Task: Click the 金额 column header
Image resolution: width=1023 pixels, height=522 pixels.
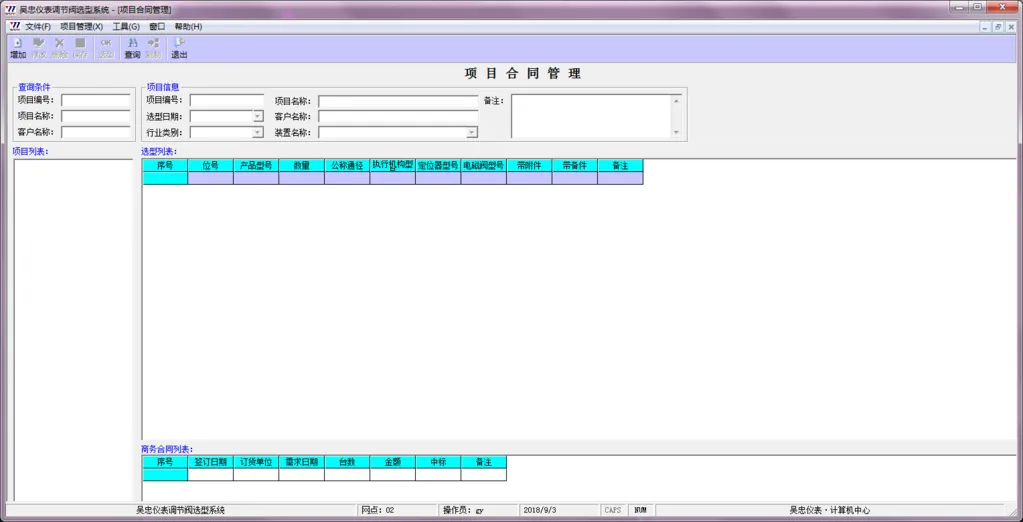Action: [393, 462]
